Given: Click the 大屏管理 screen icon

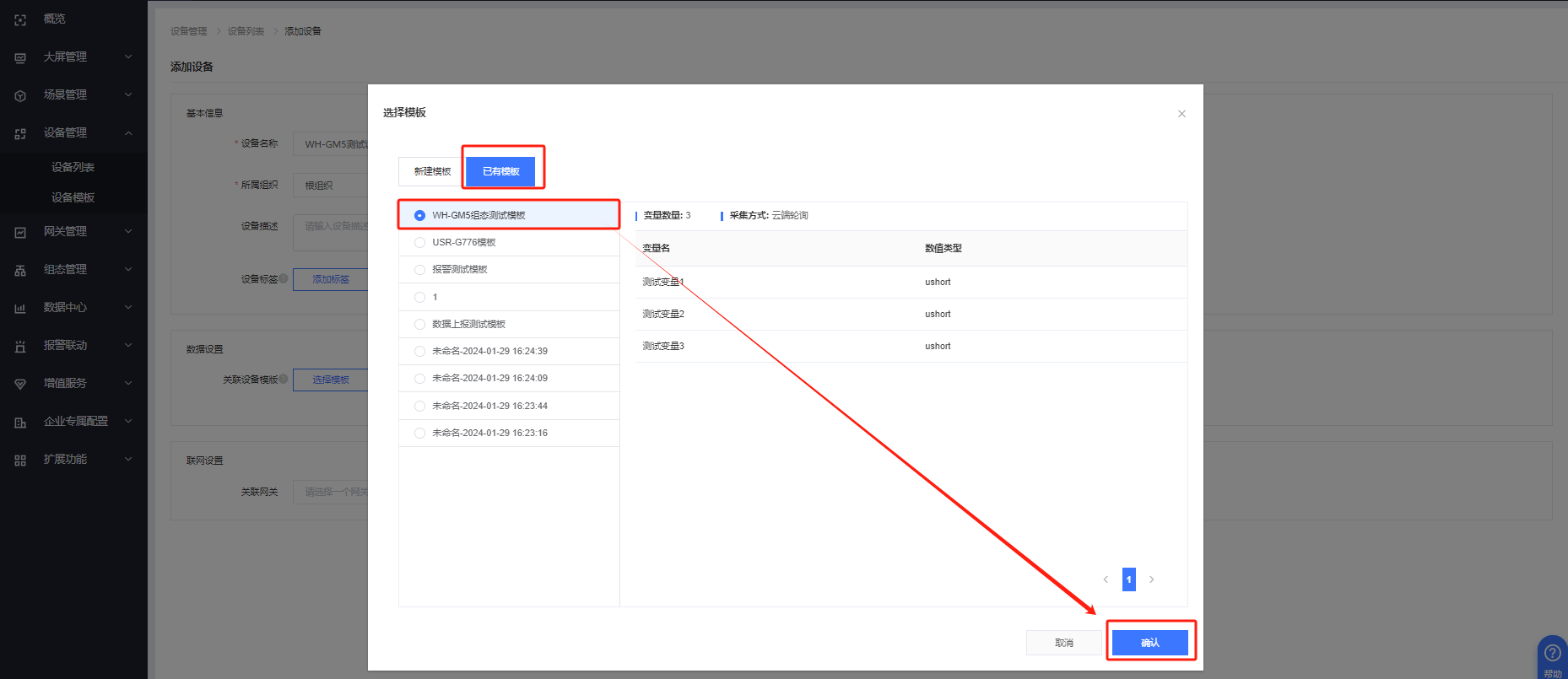Looking at the screenshot, I should click(x=20, y=57).
